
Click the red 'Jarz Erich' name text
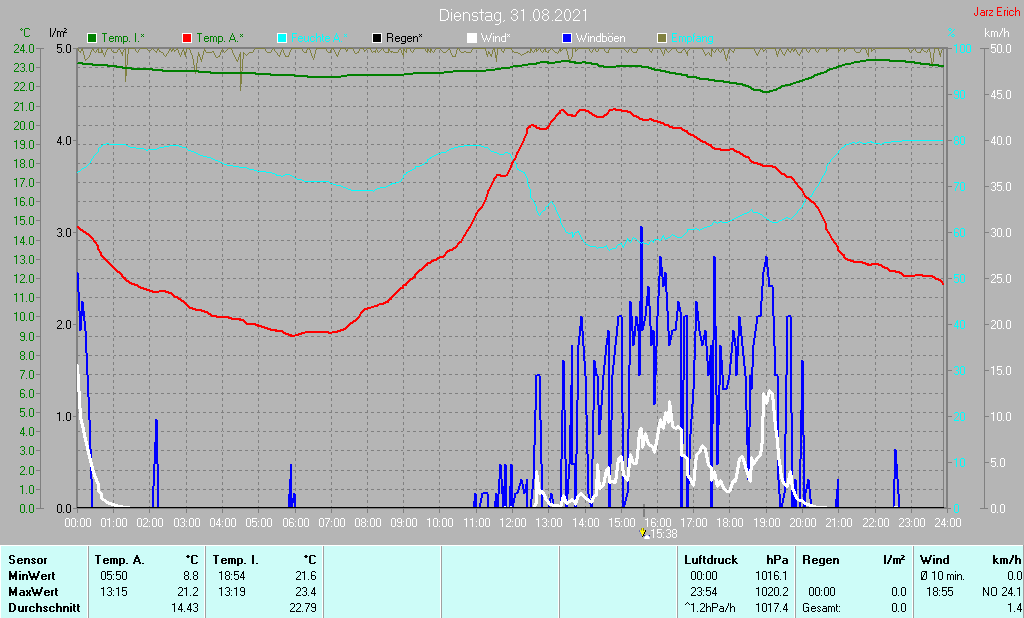coord(997,12)
